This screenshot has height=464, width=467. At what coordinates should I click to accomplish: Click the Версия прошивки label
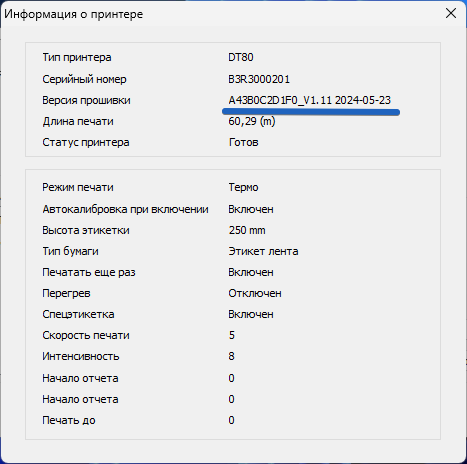coord(86,100)
